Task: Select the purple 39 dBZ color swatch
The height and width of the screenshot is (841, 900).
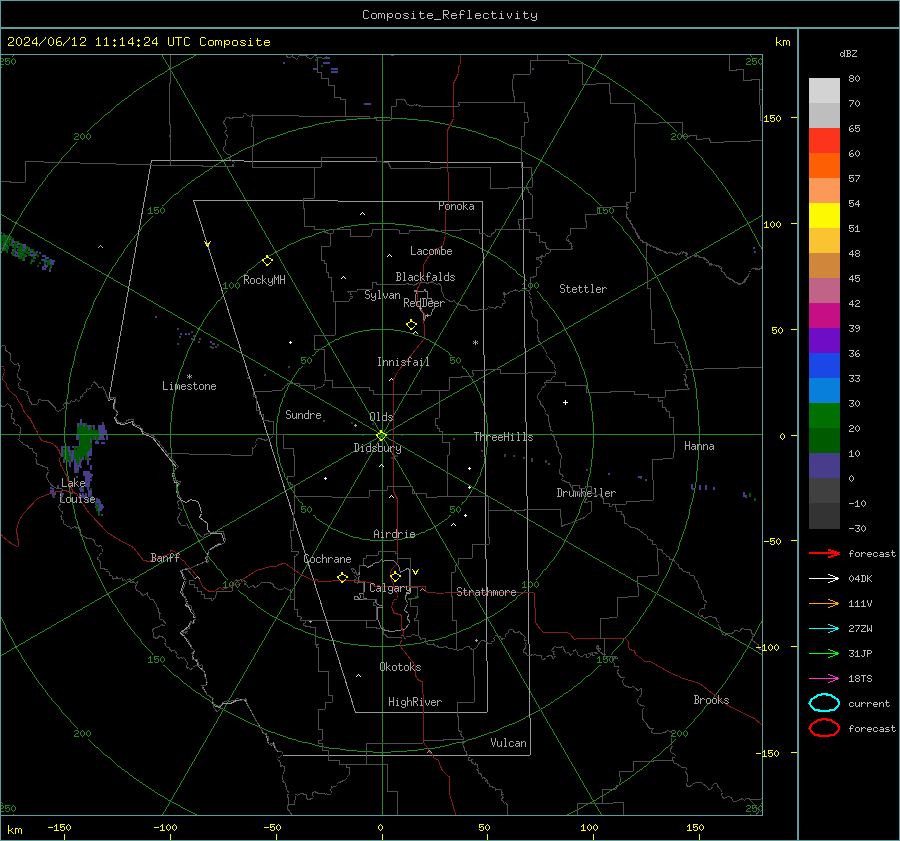Action: [824, 340]
